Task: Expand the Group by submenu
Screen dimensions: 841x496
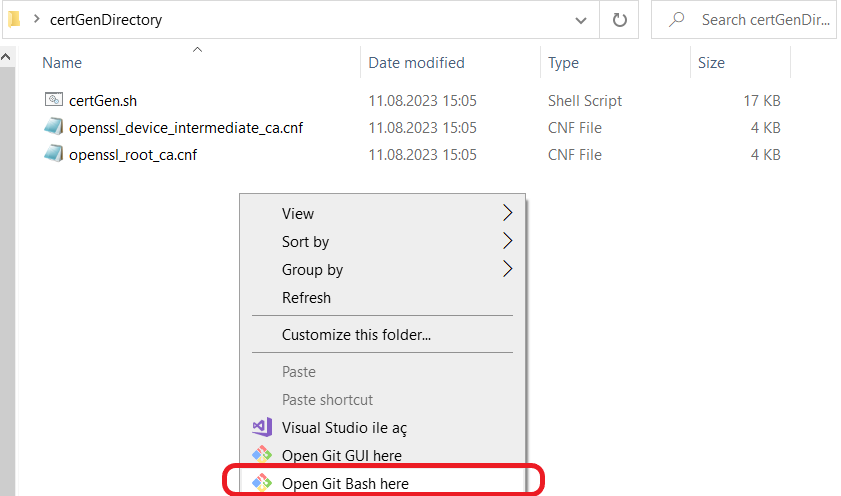Action: click(x=507, y=269)
